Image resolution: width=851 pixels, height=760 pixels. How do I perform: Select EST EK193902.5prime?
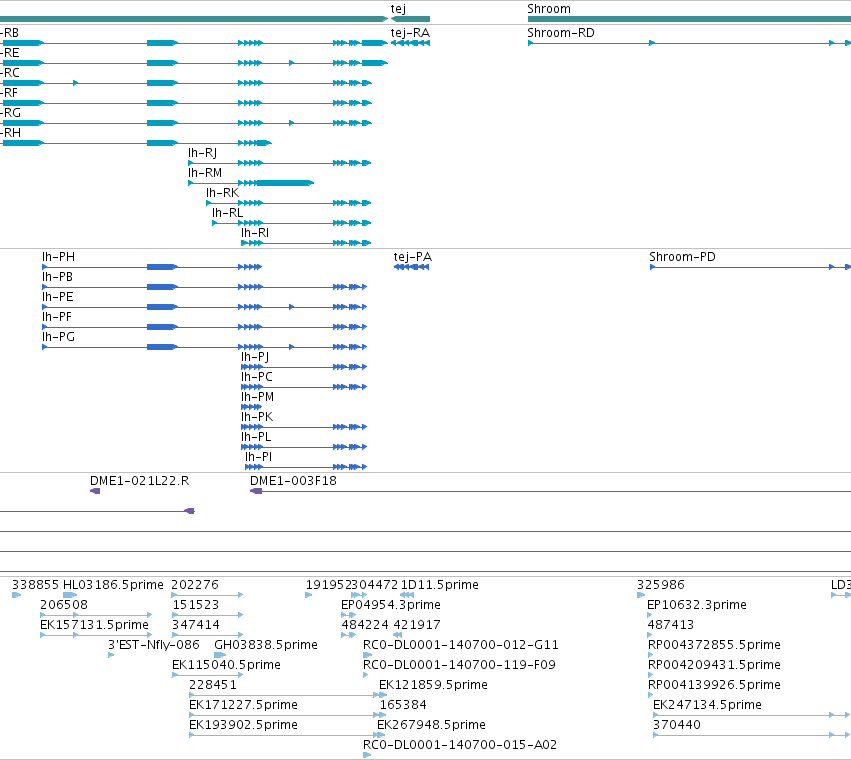(x=243, y=725)
